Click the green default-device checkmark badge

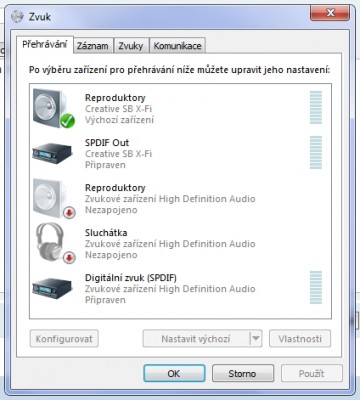click(67, 121)
